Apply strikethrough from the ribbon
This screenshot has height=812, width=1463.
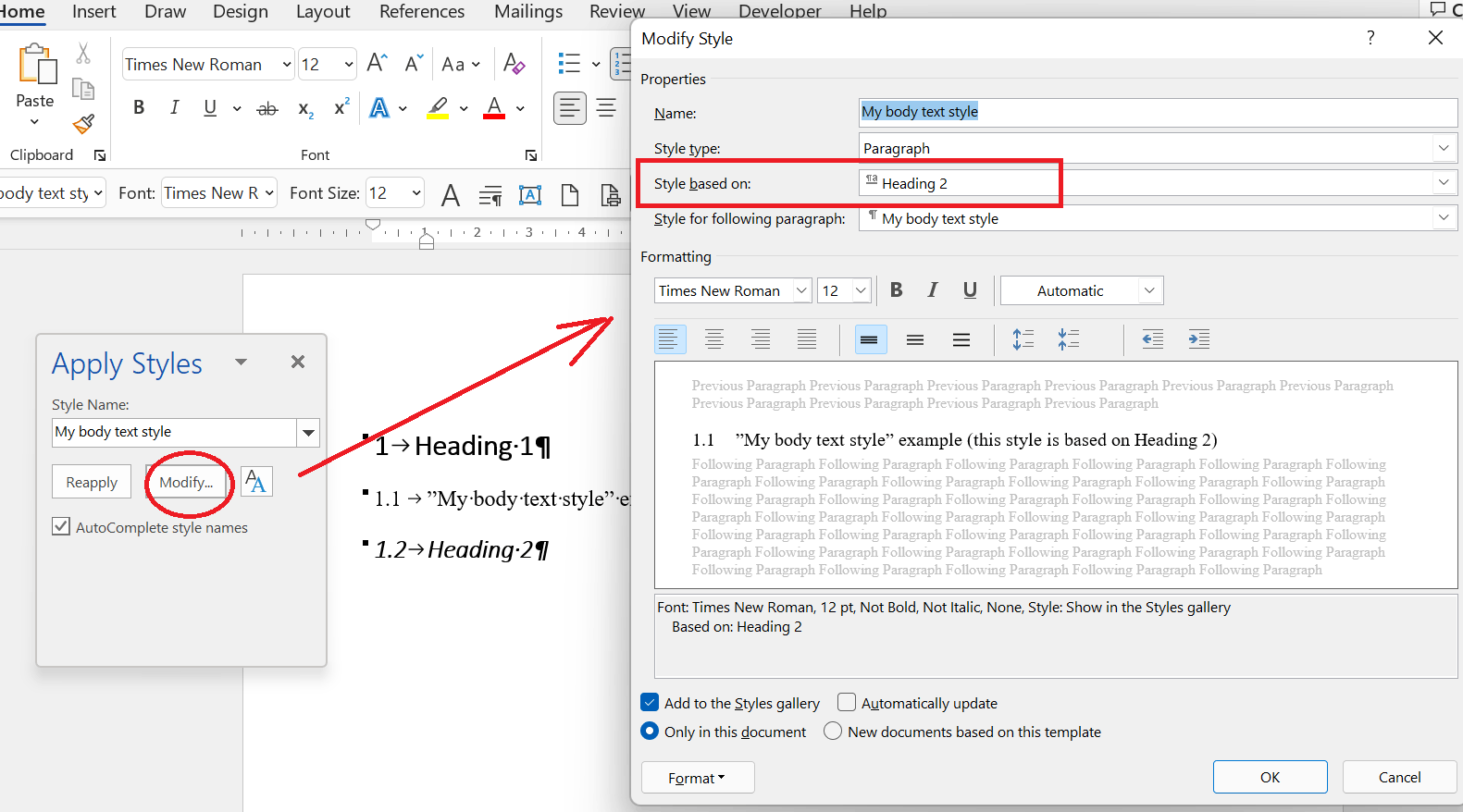pos(267,109)
